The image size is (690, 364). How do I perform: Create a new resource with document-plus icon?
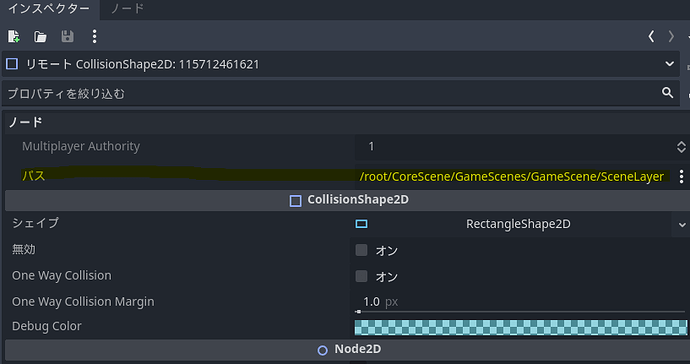point(14,37)
